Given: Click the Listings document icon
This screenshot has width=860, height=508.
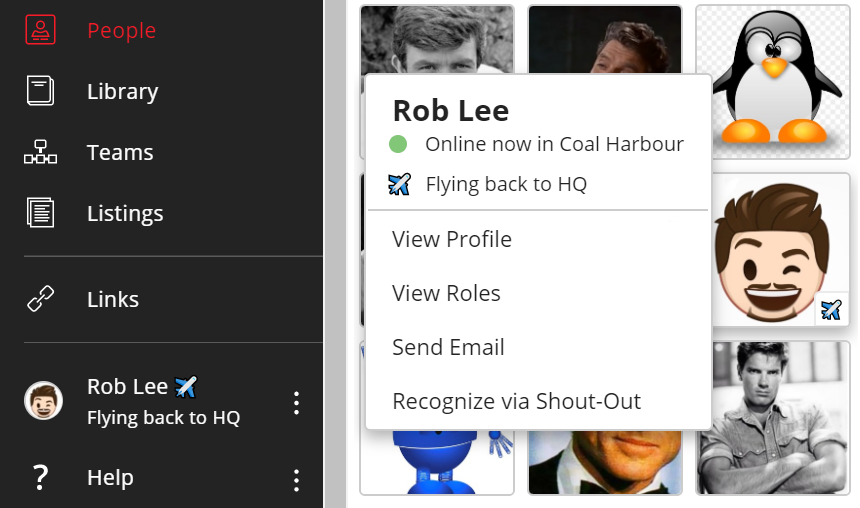Looking at the screenshot, I should [40, 213].
